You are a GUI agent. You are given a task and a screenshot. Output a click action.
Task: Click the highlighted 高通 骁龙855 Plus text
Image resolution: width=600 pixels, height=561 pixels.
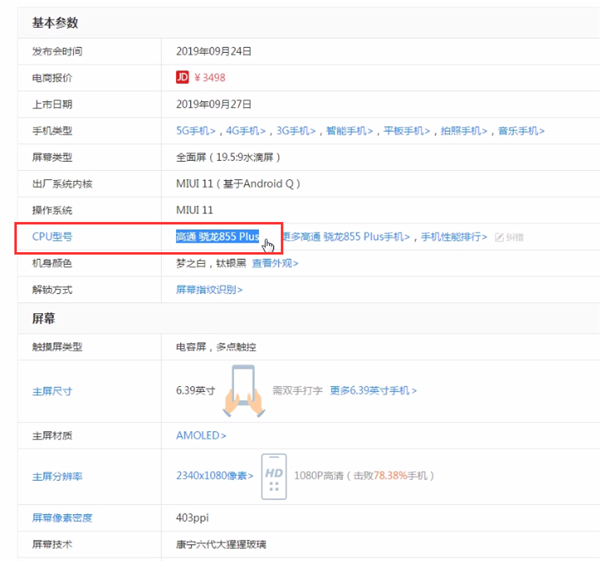click(x=218, y=236)
